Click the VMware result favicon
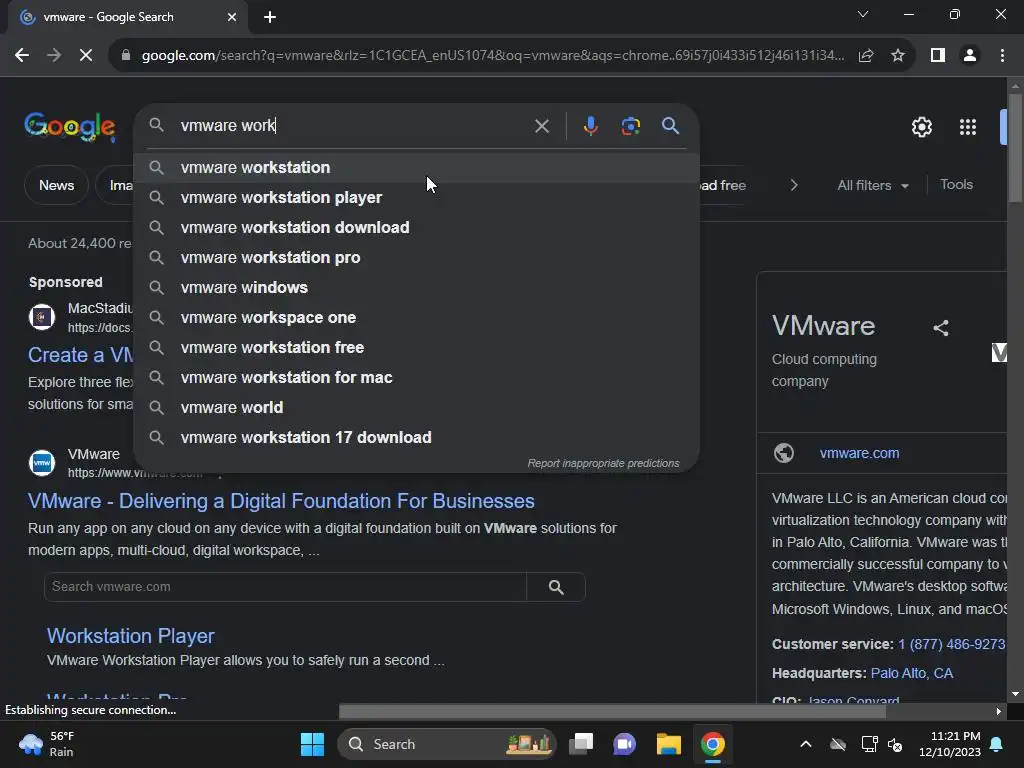Viewport: 1024px width, 768px height. [42, 463]
